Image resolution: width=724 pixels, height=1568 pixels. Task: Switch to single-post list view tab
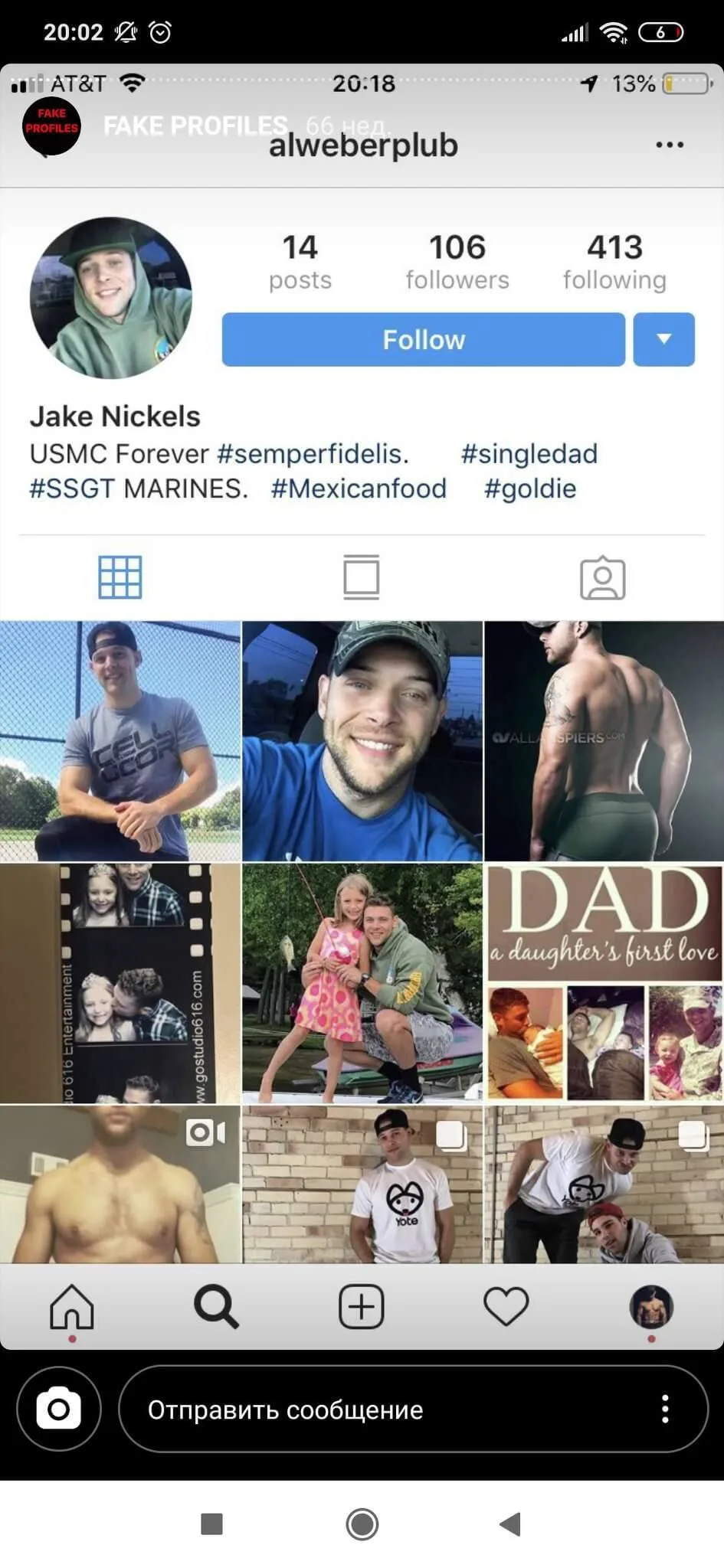(x=361, y=577)
